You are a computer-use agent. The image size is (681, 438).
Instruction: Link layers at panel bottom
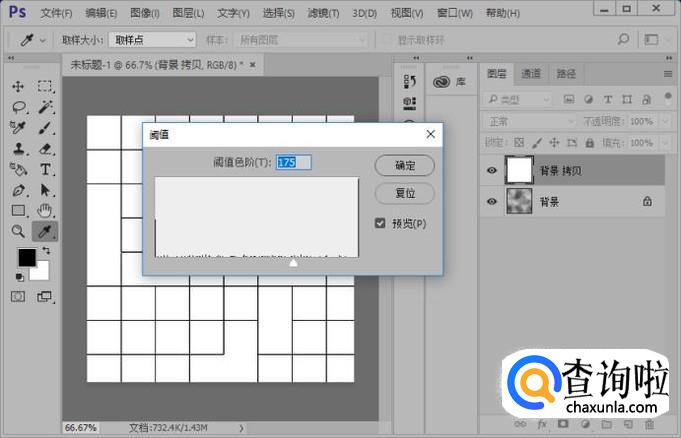point(520,424)
